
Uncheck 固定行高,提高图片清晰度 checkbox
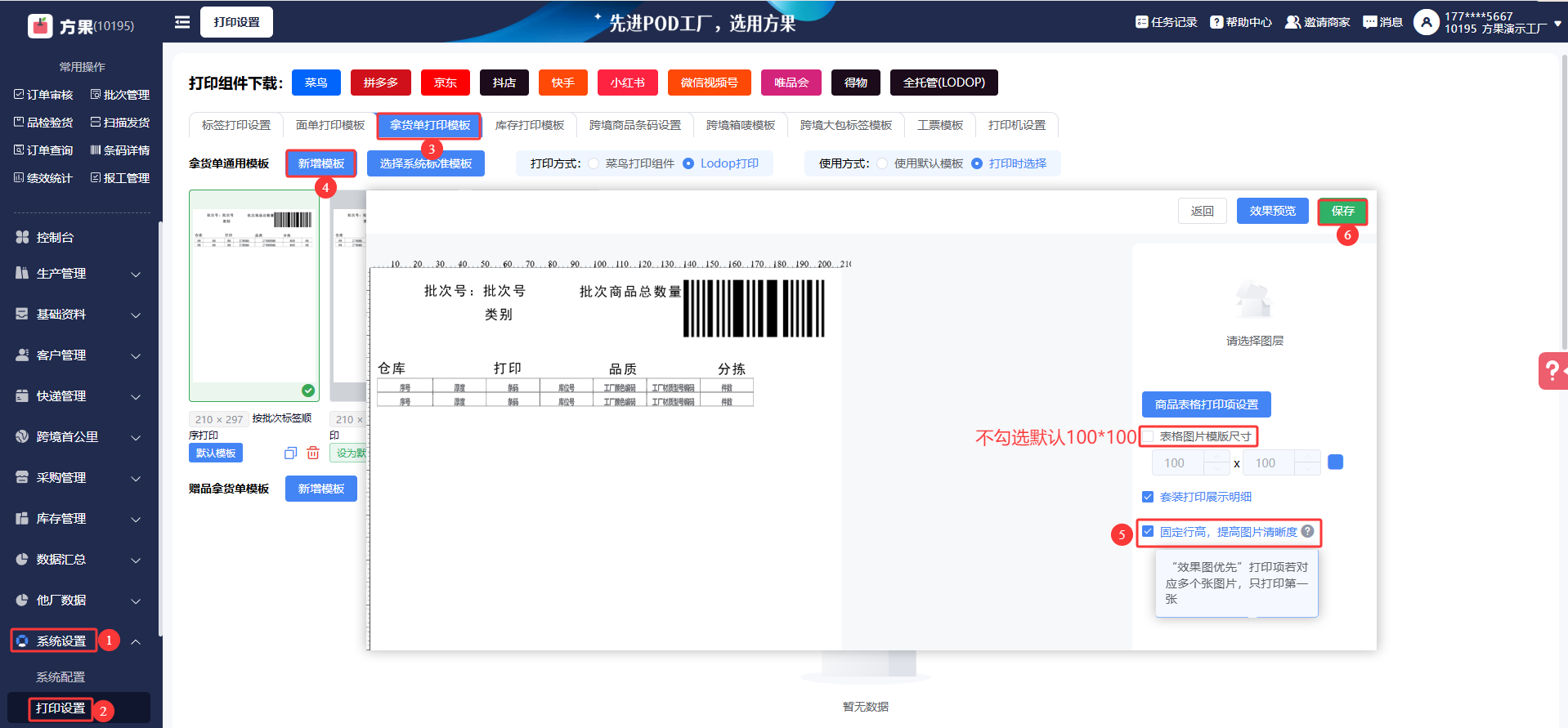click(x=1148, y=531)
